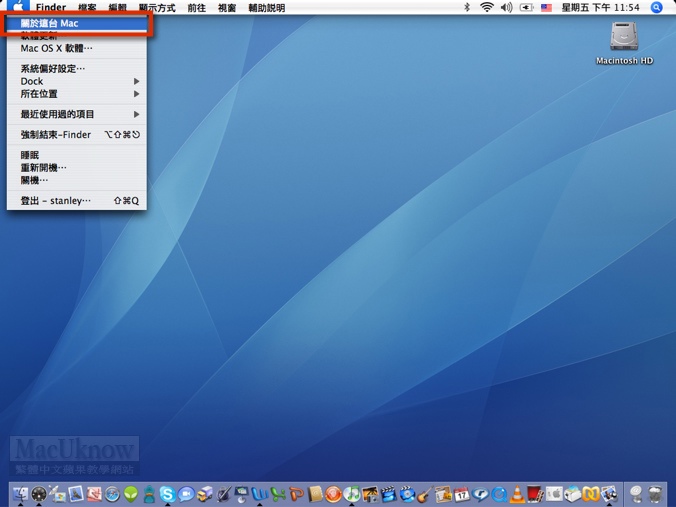Screen dimensions: 676x507
Task: Open QuickTime Player blue Q icon
Action: [x=499, y=494]
